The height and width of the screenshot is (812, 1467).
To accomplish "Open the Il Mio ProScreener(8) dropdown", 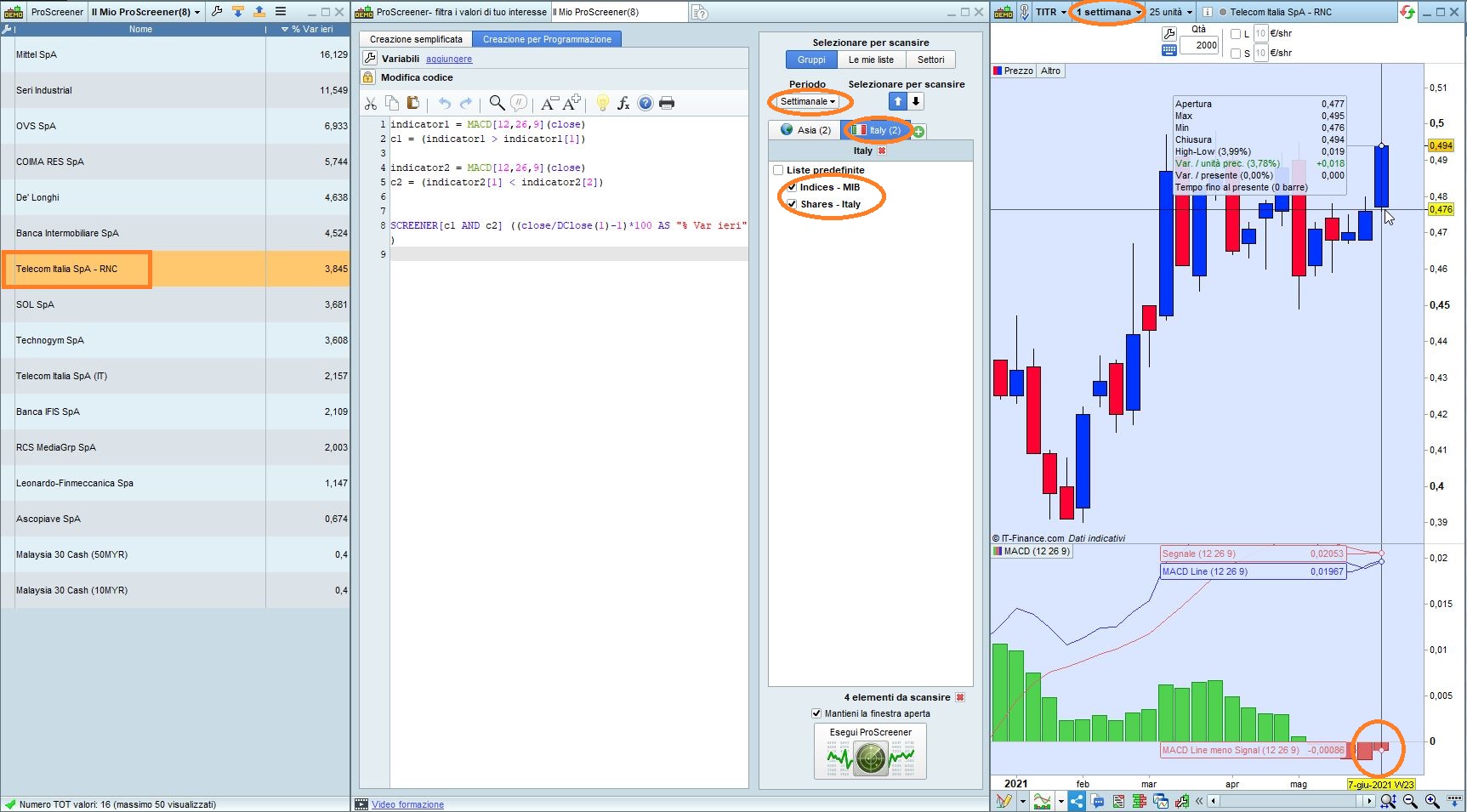I will click(145, 12).
